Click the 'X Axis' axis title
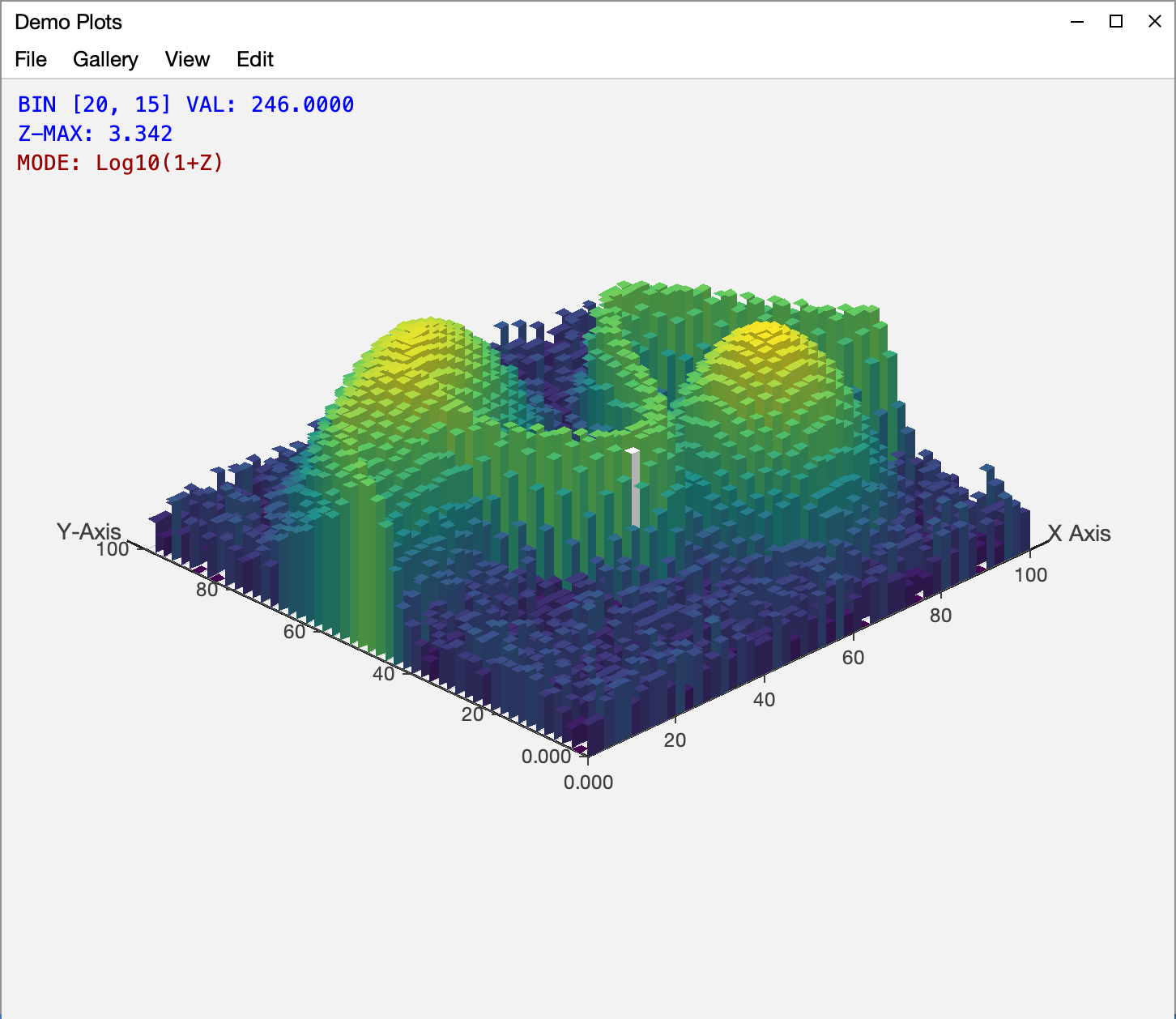 [1080, 533]
